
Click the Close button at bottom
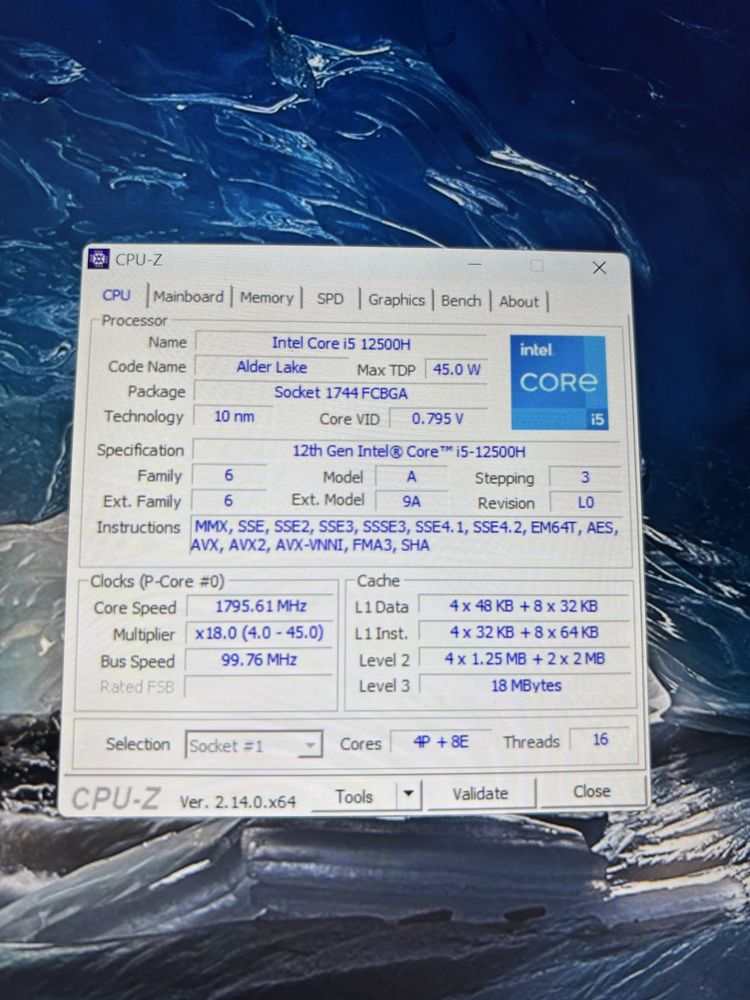tap(592, 791)
